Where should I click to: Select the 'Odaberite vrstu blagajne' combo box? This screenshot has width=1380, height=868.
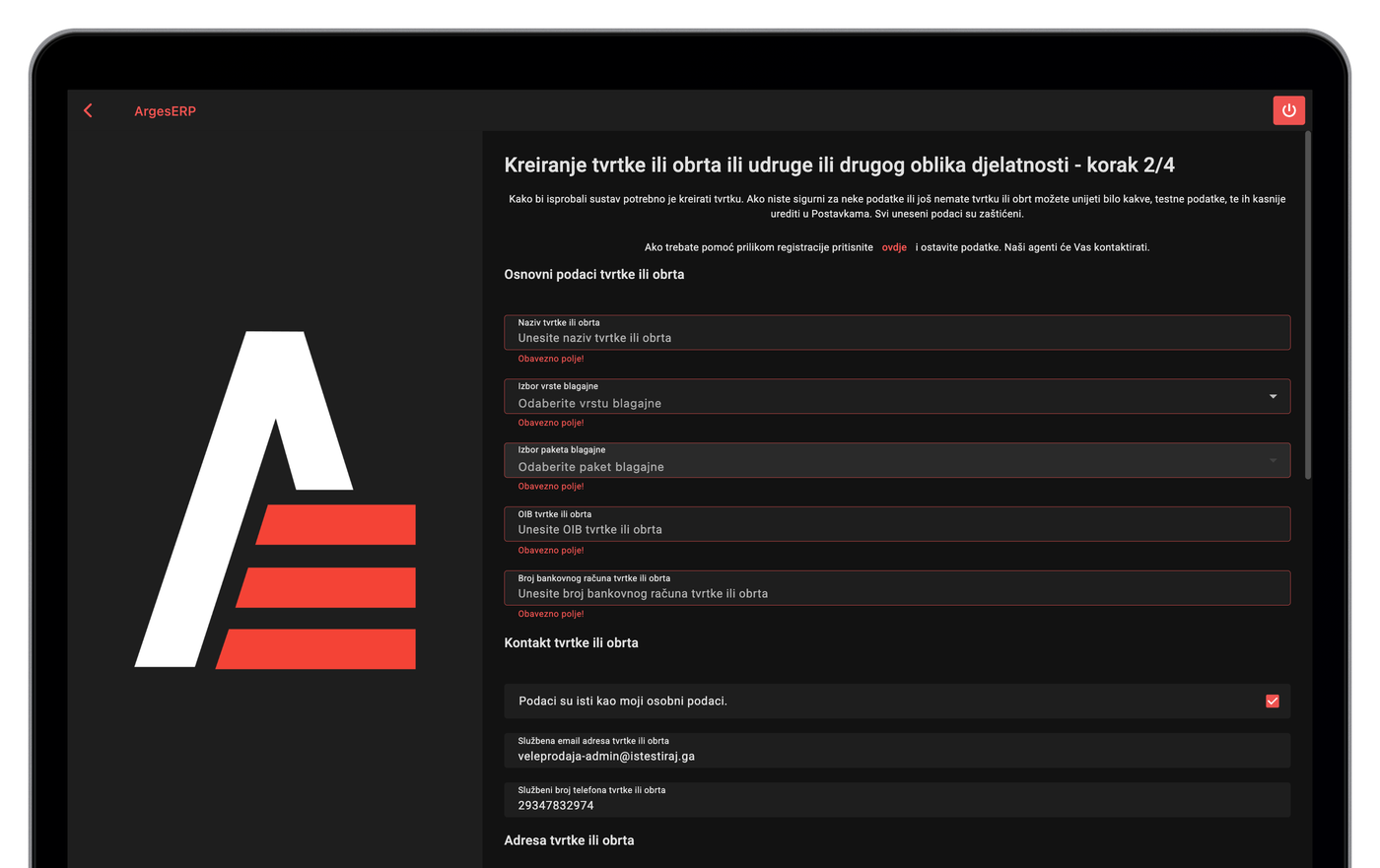point(897,396)
